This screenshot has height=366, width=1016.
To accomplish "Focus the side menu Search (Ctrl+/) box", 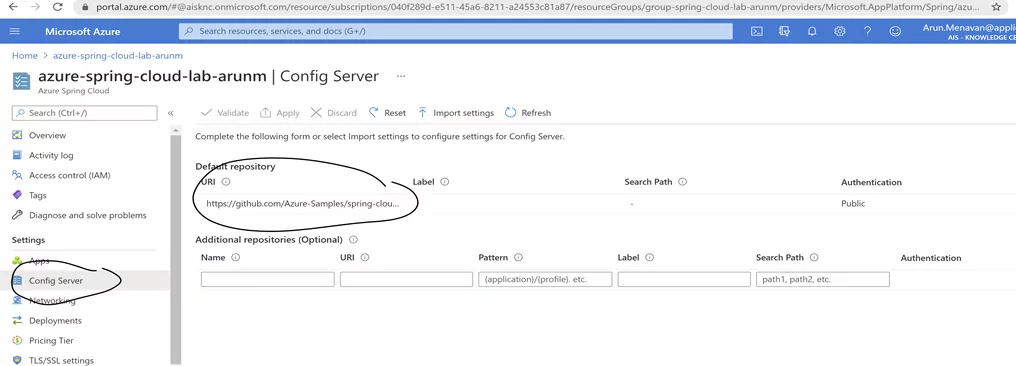I will [x=84, y=113].
